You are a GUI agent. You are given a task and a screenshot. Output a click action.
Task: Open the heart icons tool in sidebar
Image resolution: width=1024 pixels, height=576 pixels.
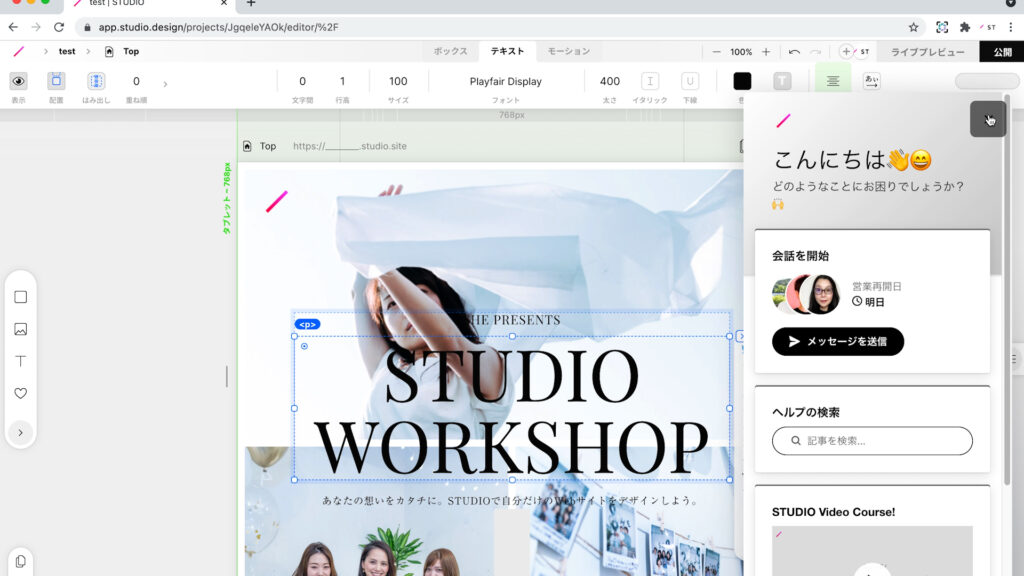[x=20, y=393]
